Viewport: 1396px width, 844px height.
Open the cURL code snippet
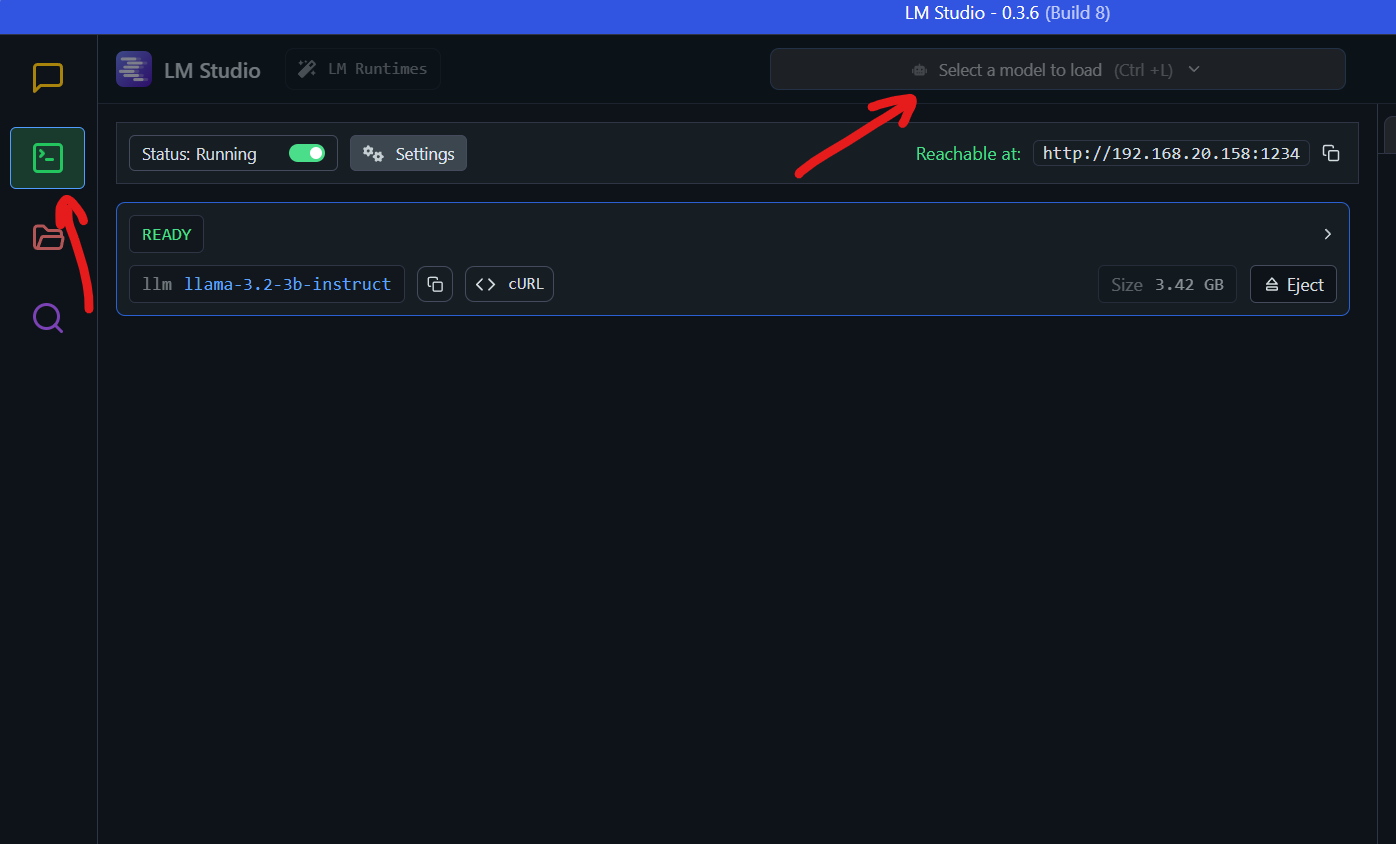(x=509, y=284)
